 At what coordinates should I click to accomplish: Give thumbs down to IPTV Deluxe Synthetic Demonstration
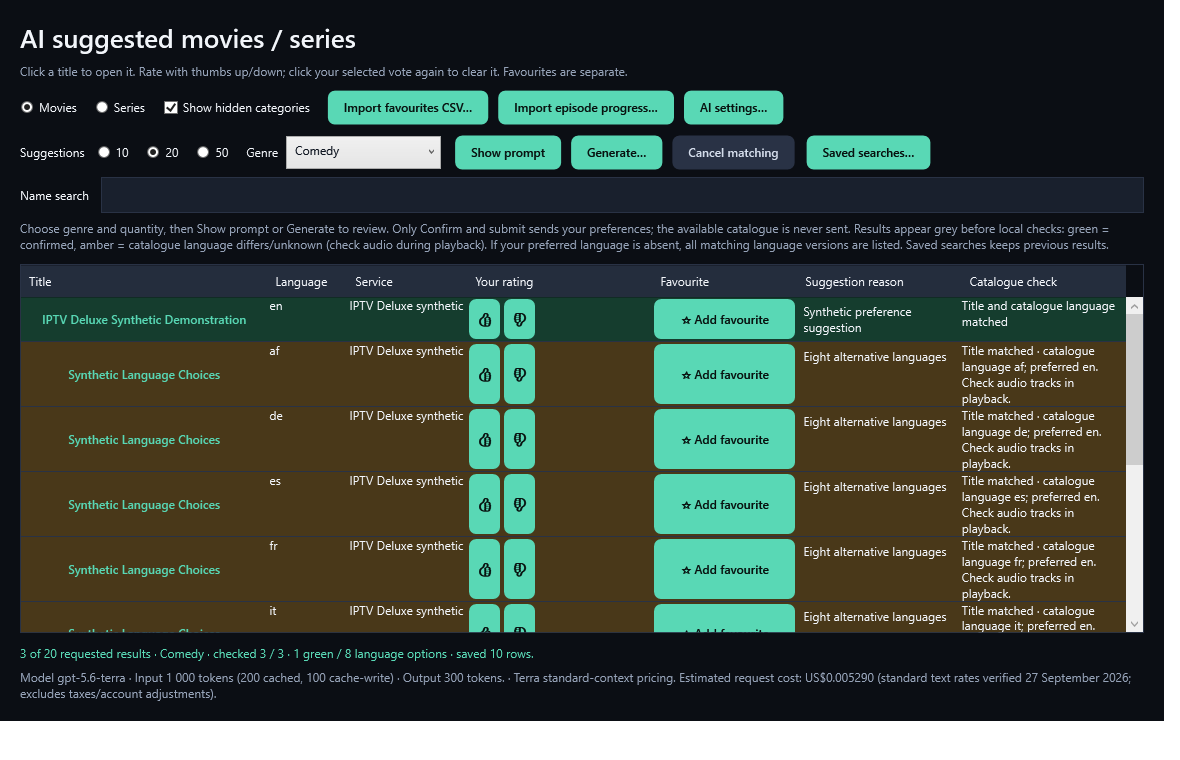pos(519,319)
